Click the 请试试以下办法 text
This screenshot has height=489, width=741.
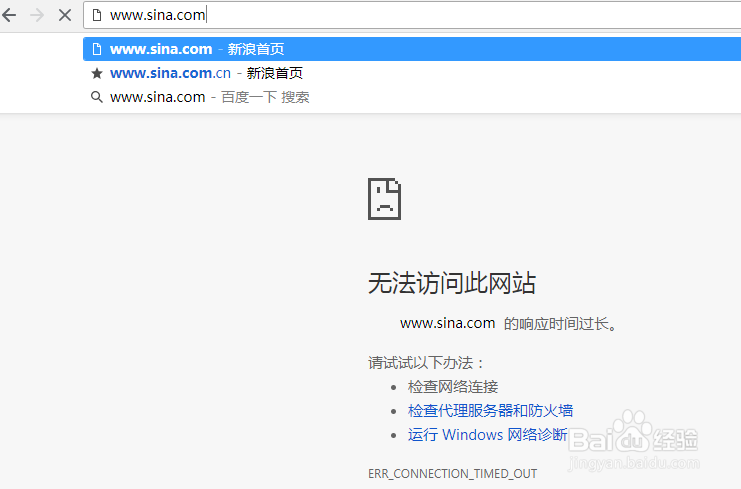tap(426, 363)
